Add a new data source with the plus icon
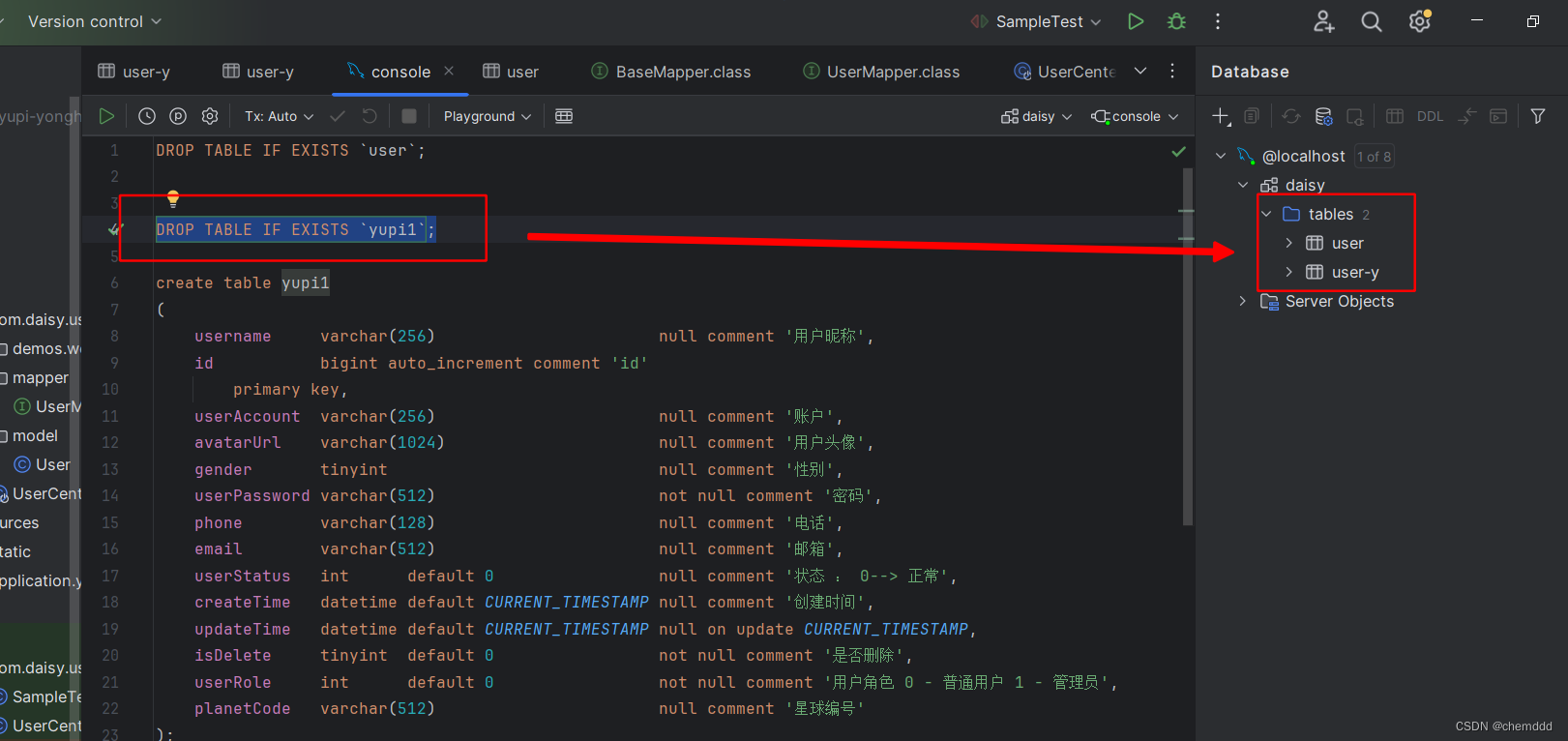1568x741 pixels. pyautogui.click(x=1221, y=116)
